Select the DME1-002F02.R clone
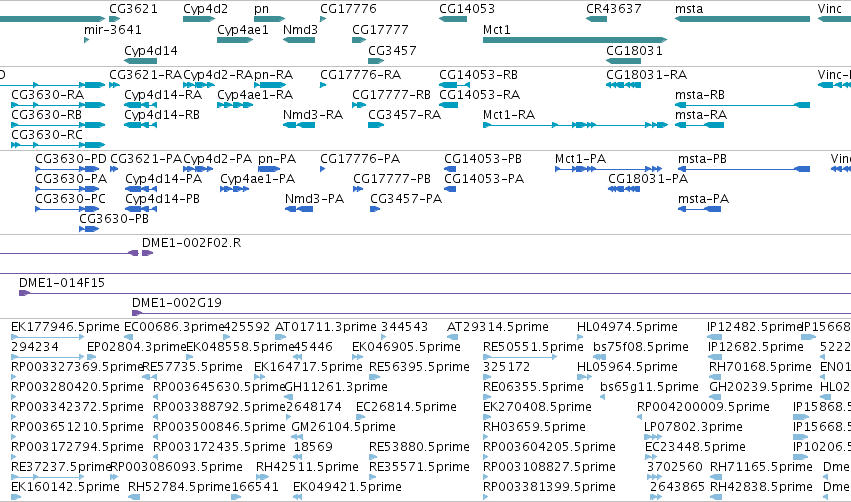Screen dimensions: 851x502 [x=148, y=253]
